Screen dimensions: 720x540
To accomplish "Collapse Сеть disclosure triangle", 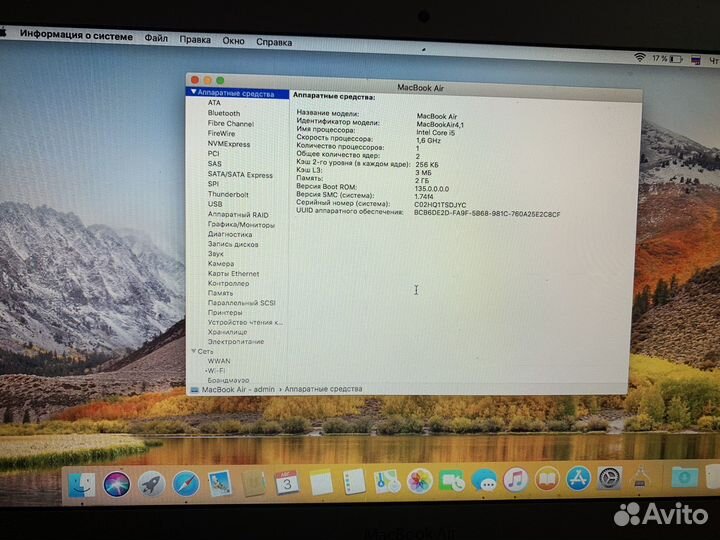I will click(x=194, y=351).
